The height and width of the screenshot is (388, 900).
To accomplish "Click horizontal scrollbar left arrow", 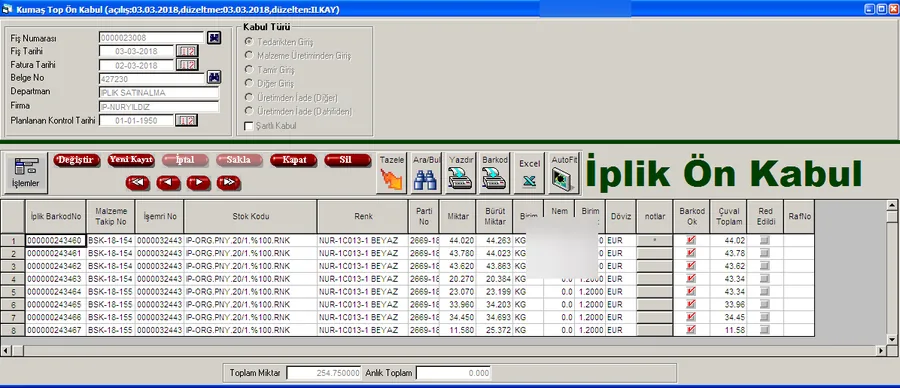I will [x=6, y=350].
